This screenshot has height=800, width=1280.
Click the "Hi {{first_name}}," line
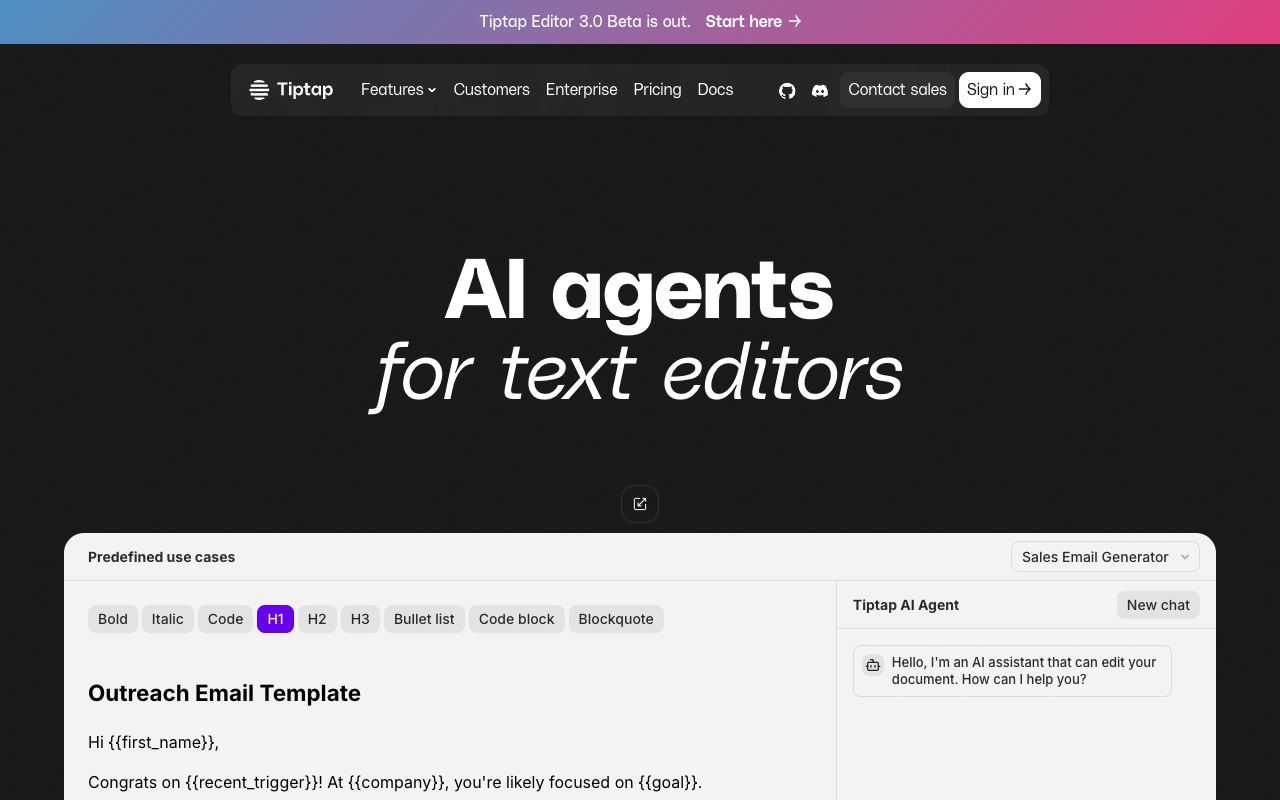[153, 742]
